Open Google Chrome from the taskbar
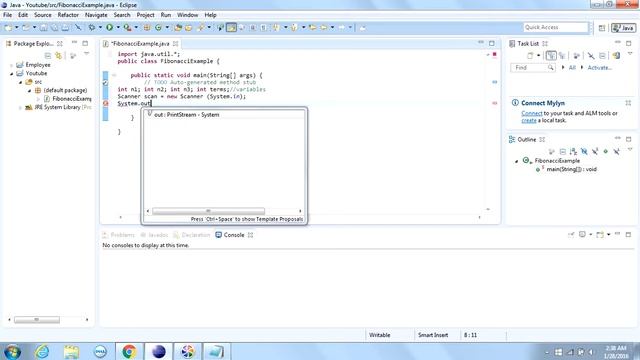 (x=129, y=351)
